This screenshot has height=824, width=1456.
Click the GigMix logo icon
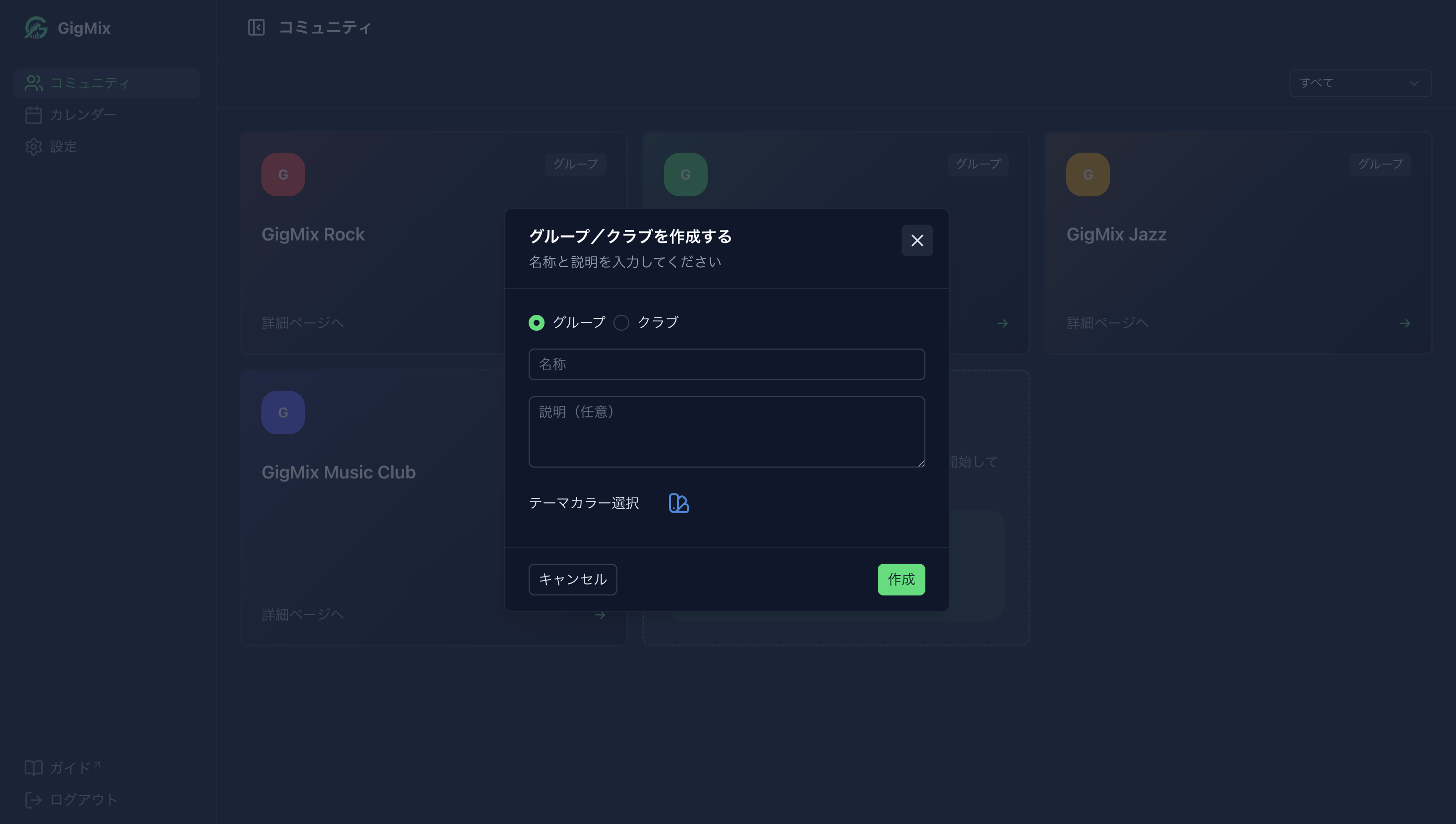36,28
